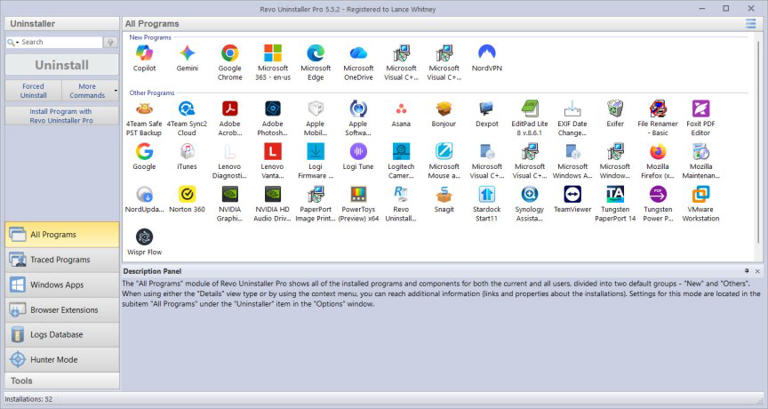
Task: Select the Microsoft OneDrive icon
Action: (x=359, y=53)
